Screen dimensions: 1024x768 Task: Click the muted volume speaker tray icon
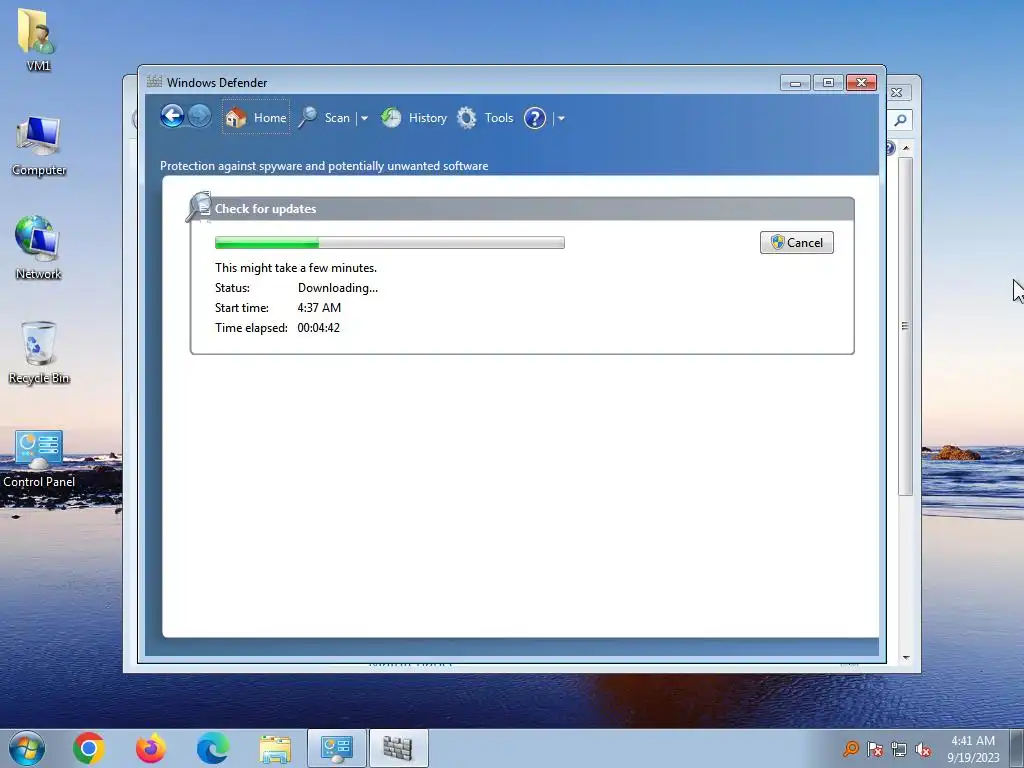[923, 749]
